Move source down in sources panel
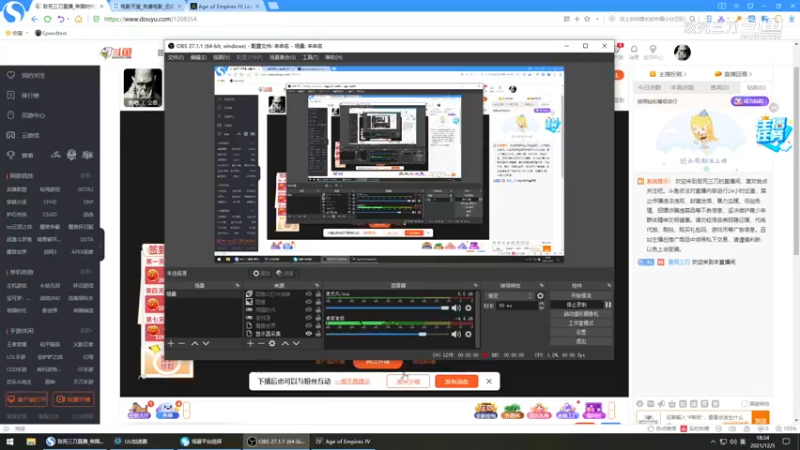The image size is (800, 450). pos(296,343)
